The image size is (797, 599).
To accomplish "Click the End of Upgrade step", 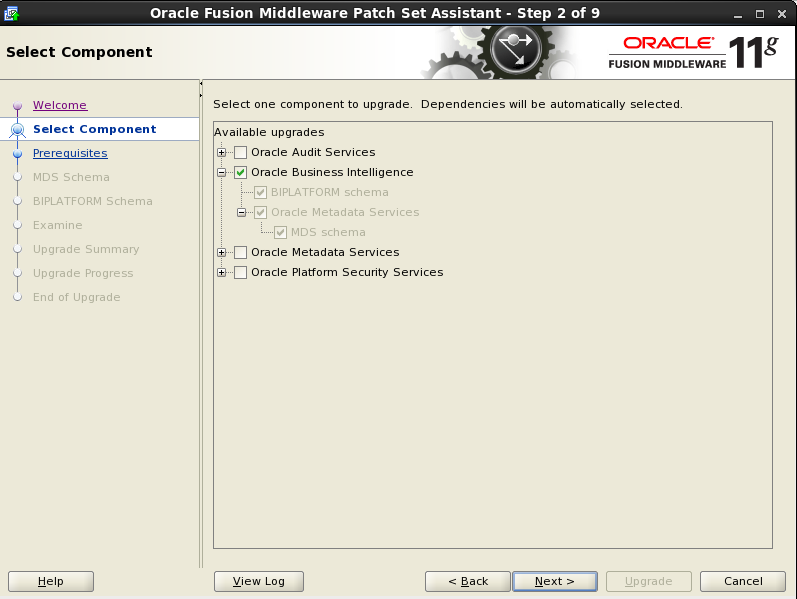I will point(77,297).
